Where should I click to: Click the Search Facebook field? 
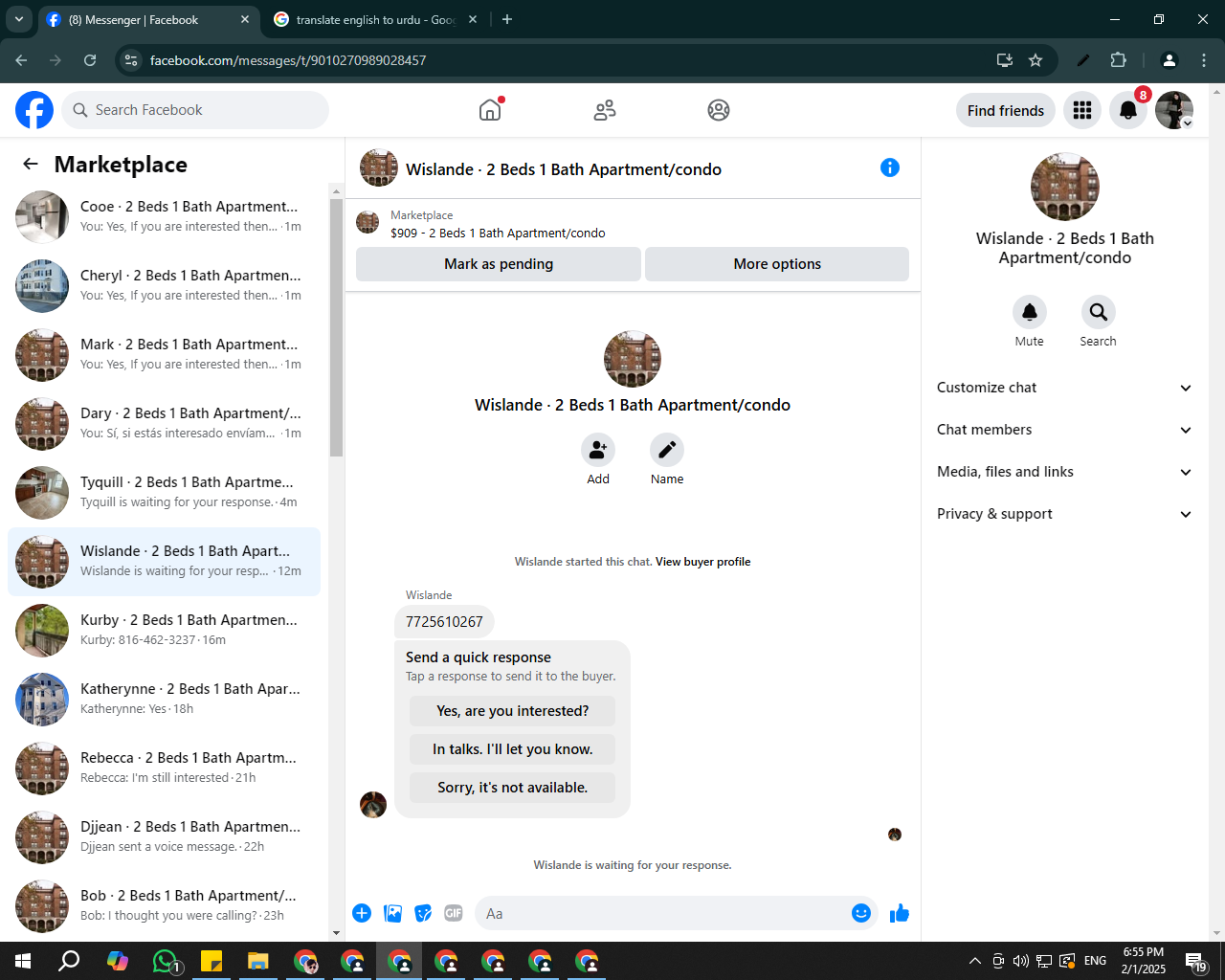195,110
